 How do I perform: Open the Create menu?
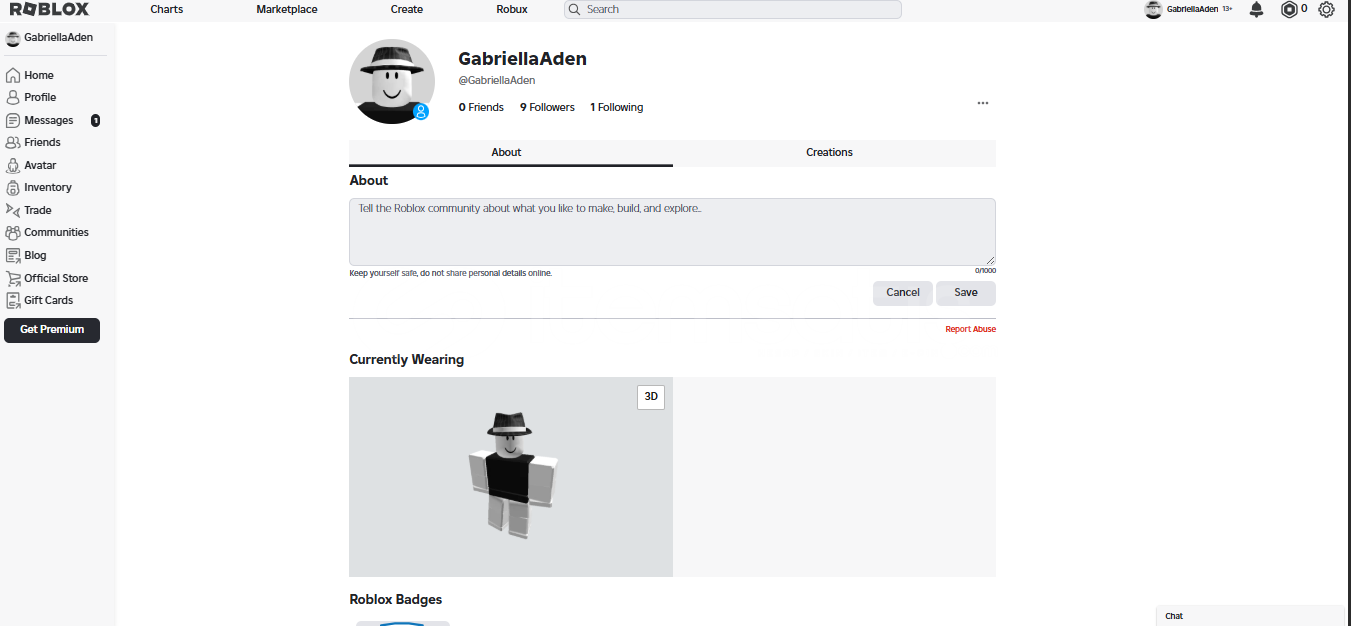pos(407,9)
